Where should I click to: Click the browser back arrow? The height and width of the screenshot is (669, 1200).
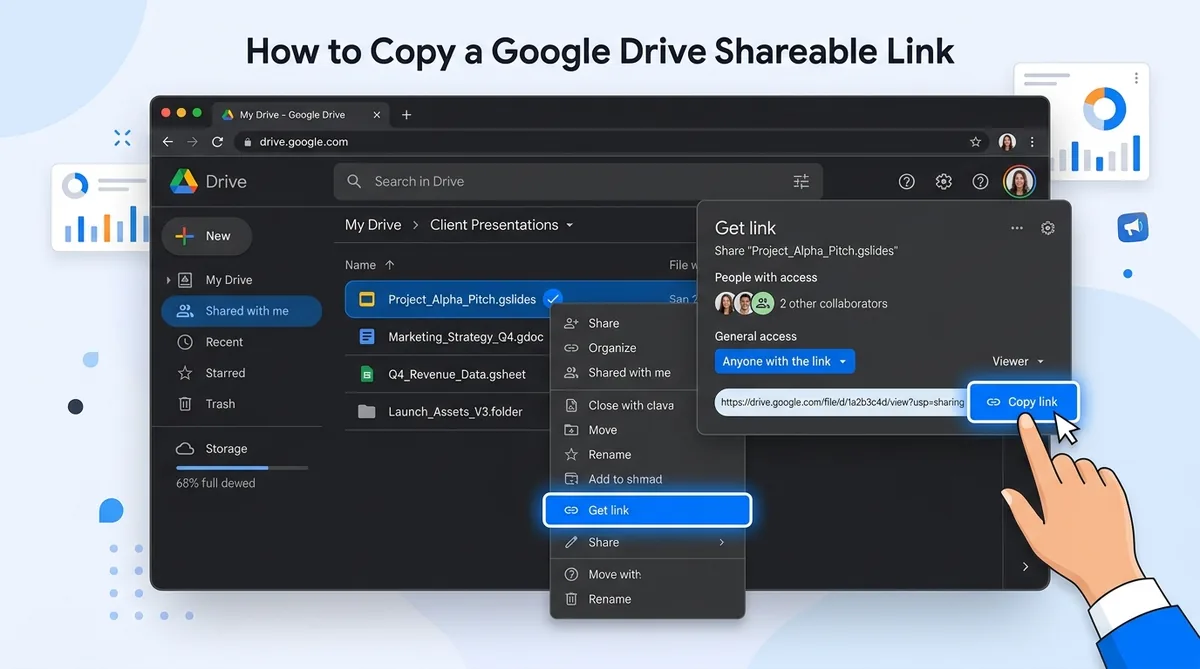(168, 142)
